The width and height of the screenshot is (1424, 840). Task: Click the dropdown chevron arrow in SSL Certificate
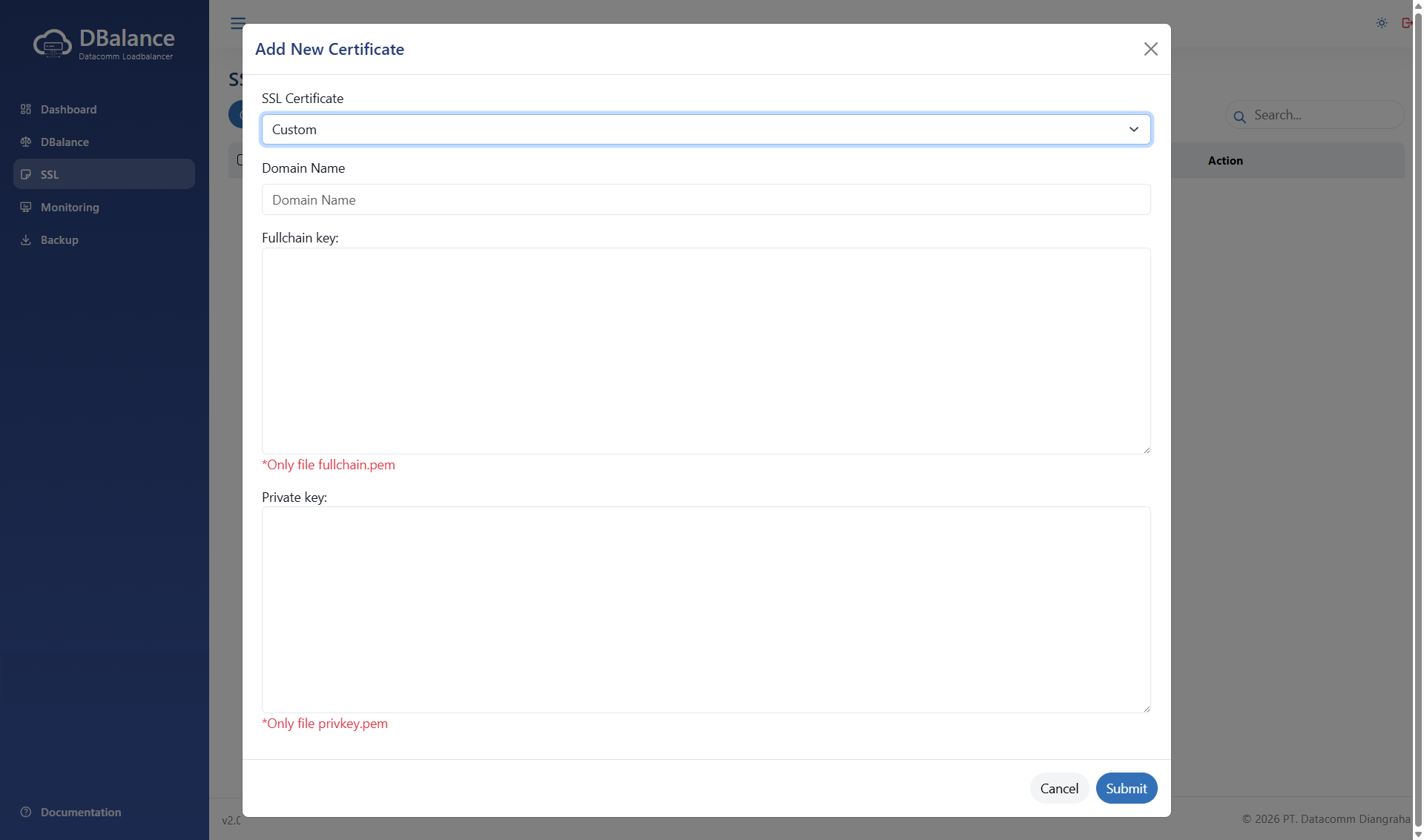(1133, 129)
